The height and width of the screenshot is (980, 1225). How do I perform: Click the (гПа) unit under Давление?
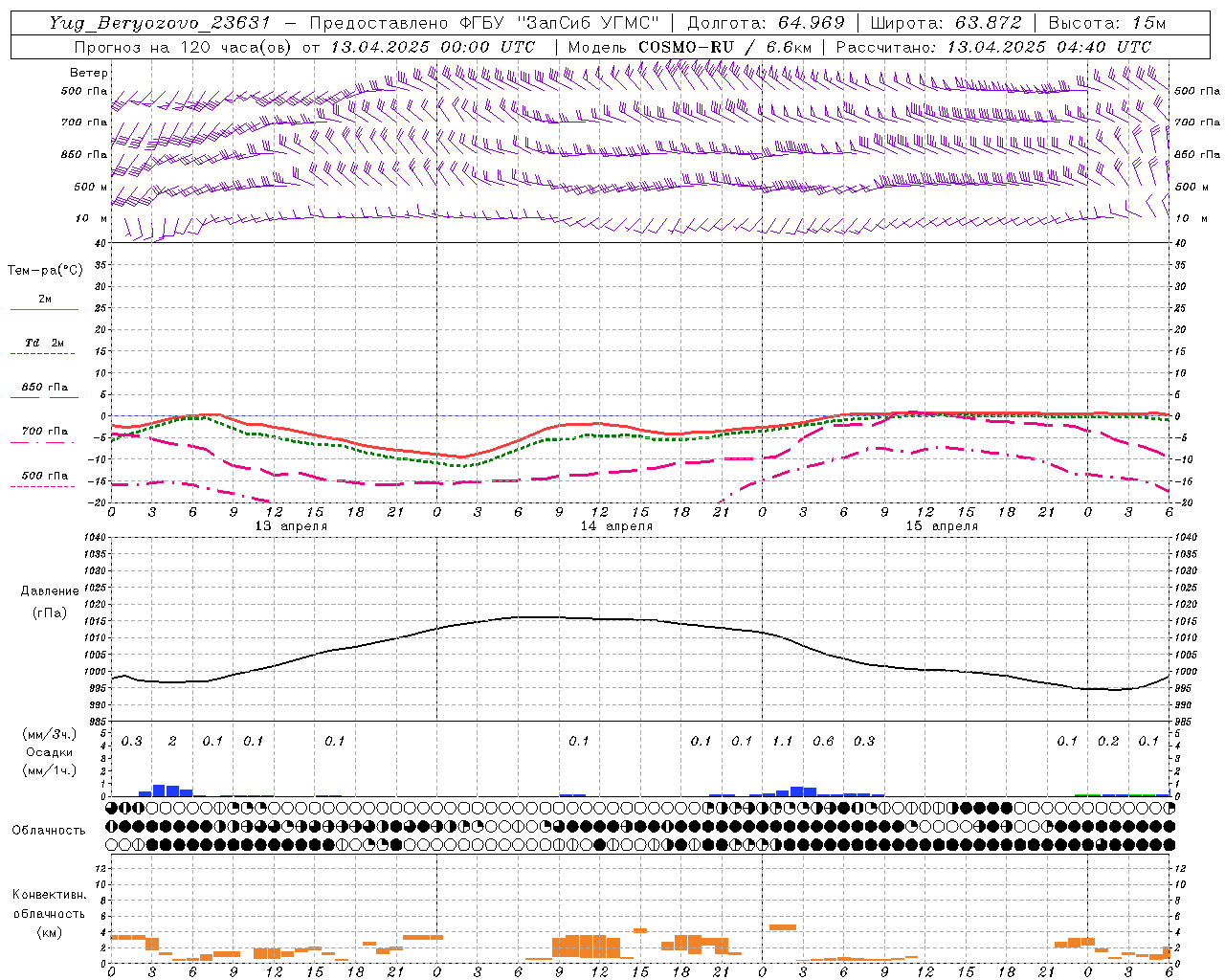[50, 612]
